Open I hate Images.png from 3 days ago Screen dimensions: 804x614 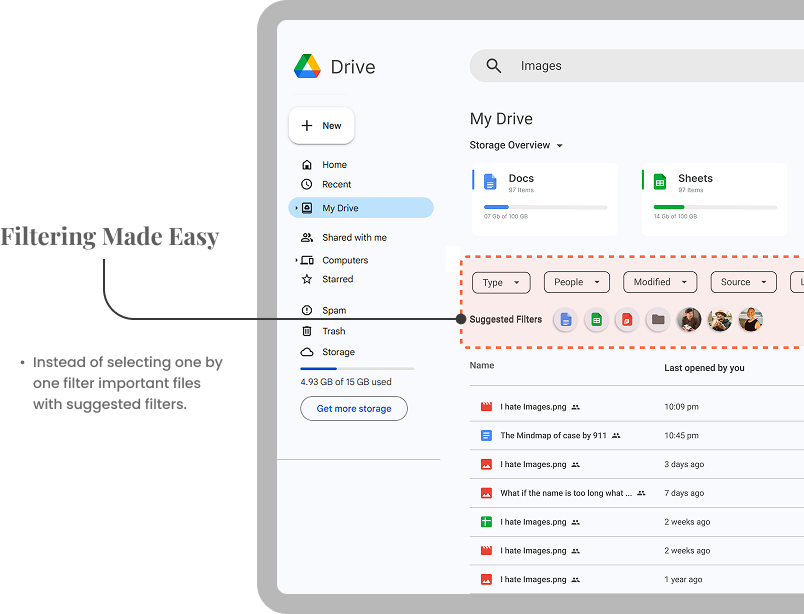533,464
